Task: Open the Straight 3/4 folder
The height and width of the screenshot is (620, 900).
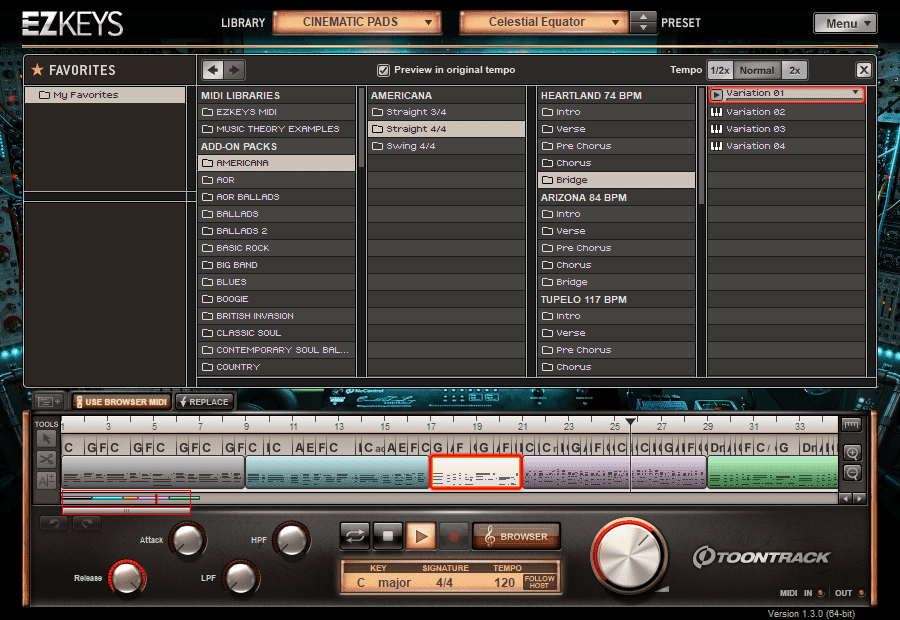Action: pyautogui.click(x=447, y=112)
